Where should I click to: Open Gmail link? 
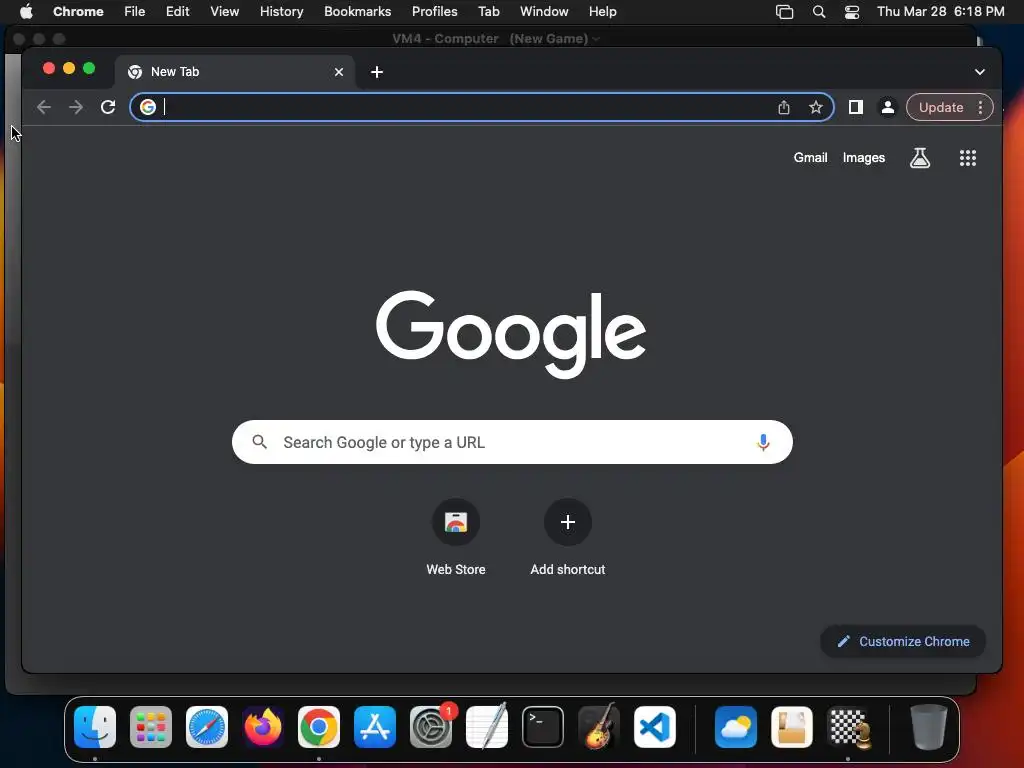[810, 157]
